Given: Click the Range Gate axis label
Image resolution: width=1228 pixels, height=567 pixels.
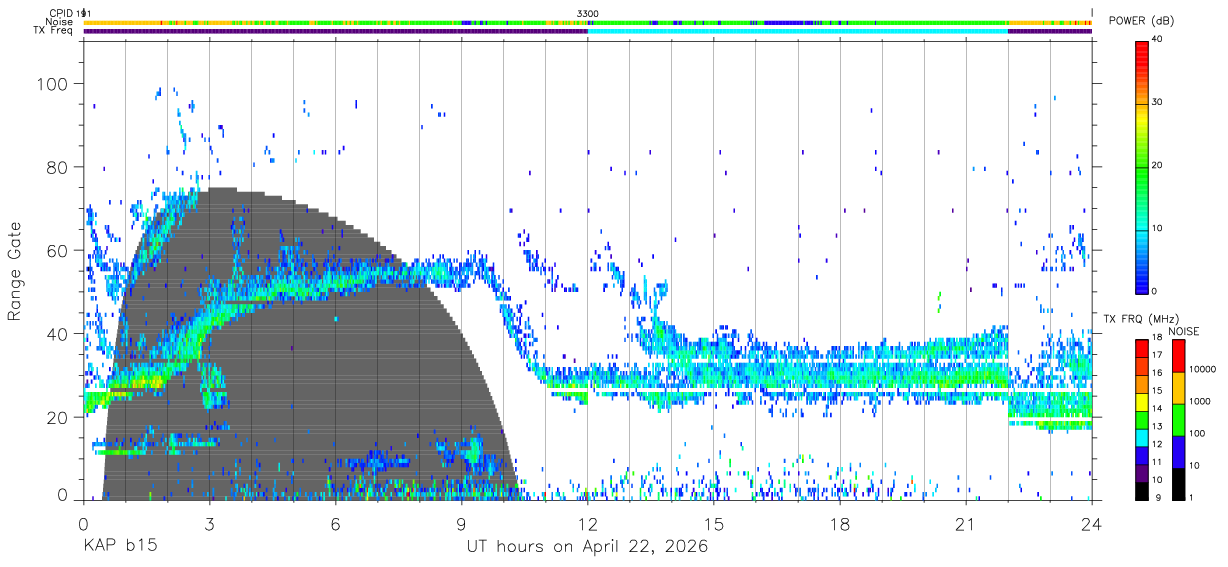Looking at the screenshot, I should pos(16,272).
